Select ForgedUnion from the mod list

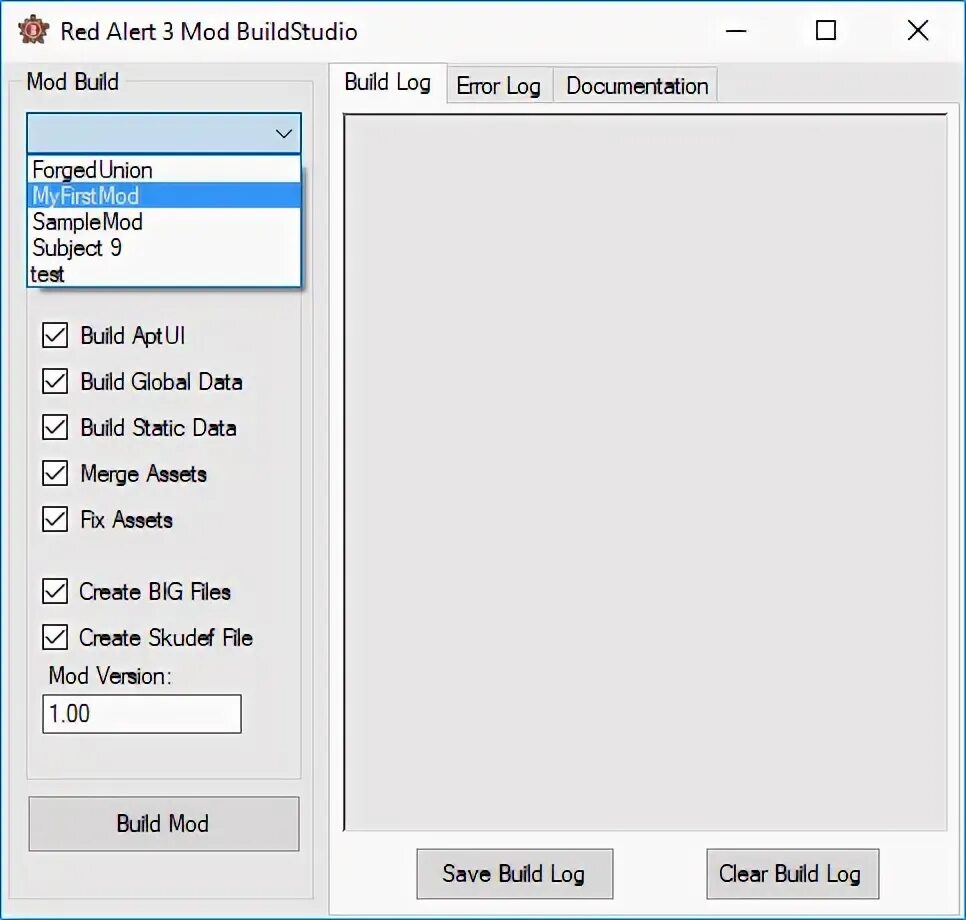tap(164, 169)
